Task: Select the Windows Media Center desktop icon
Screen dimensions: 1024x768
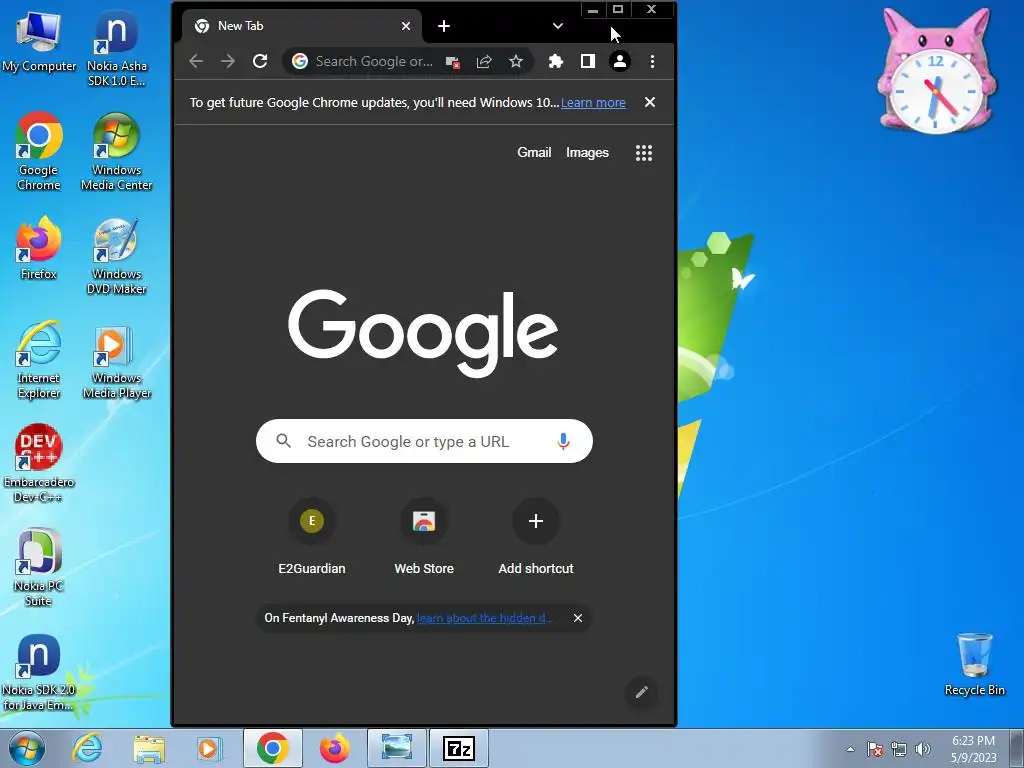Action: tap(116, 152)
